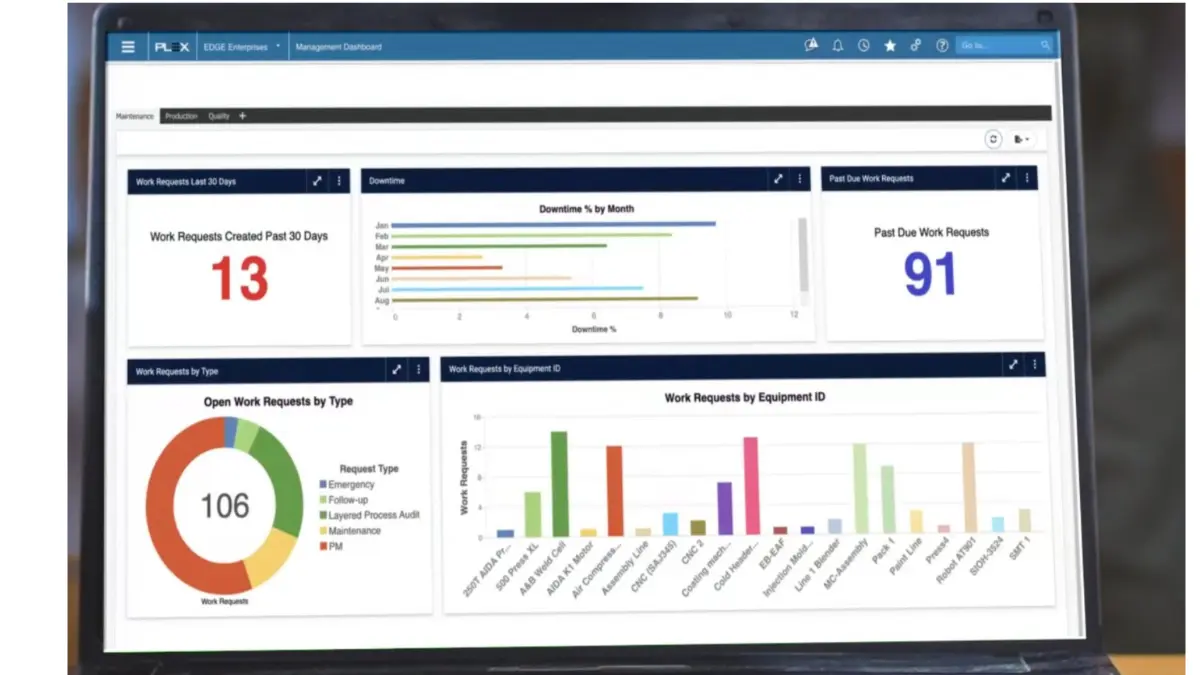Open the notifications bell icon
Image resolution: width=1200 pixels, height=675 pixels.
838,45
